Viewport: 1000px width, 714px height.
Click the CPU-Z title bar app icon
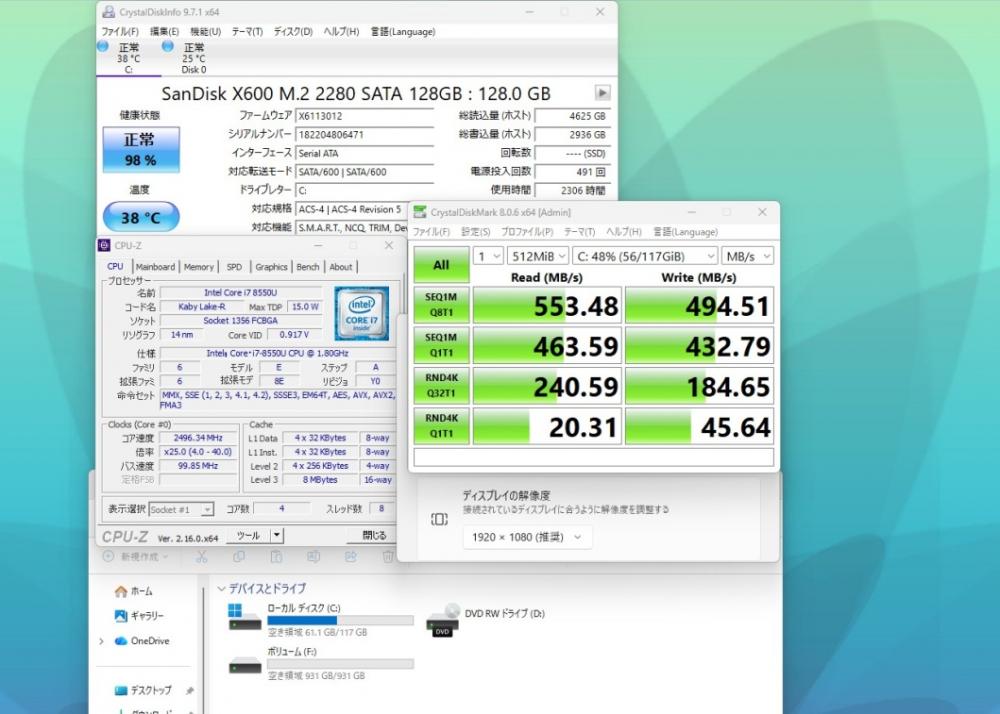(104, 245)
